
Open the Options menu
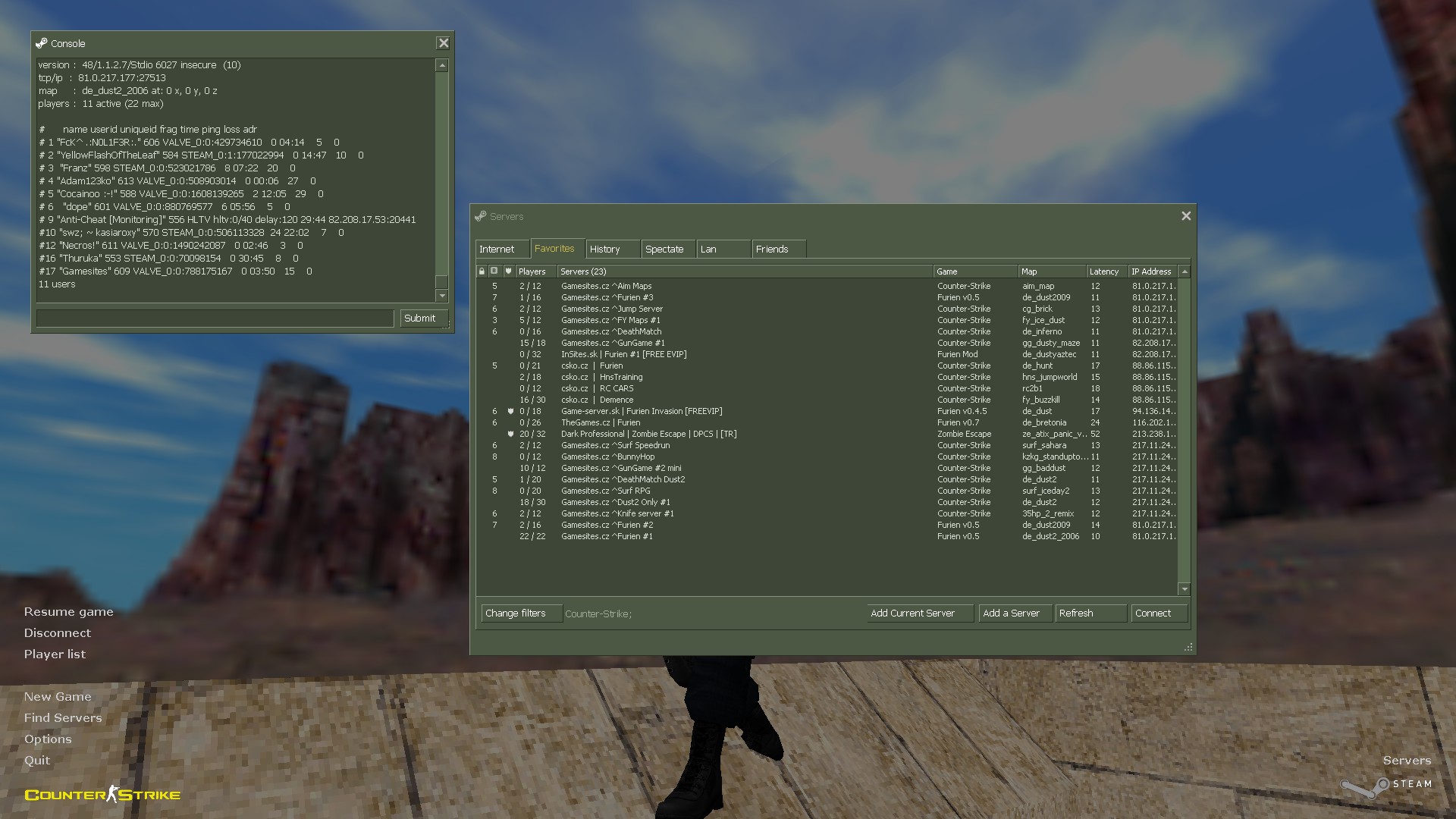click(48, 739)
